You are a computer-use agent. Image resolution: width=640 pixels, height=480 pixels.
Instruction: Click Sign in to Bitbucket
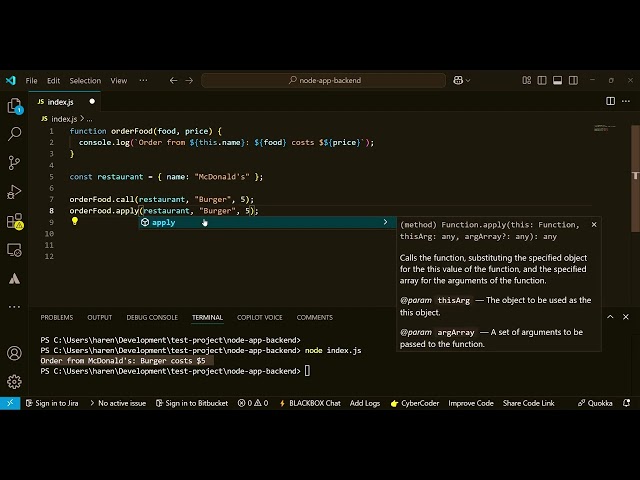192,403
